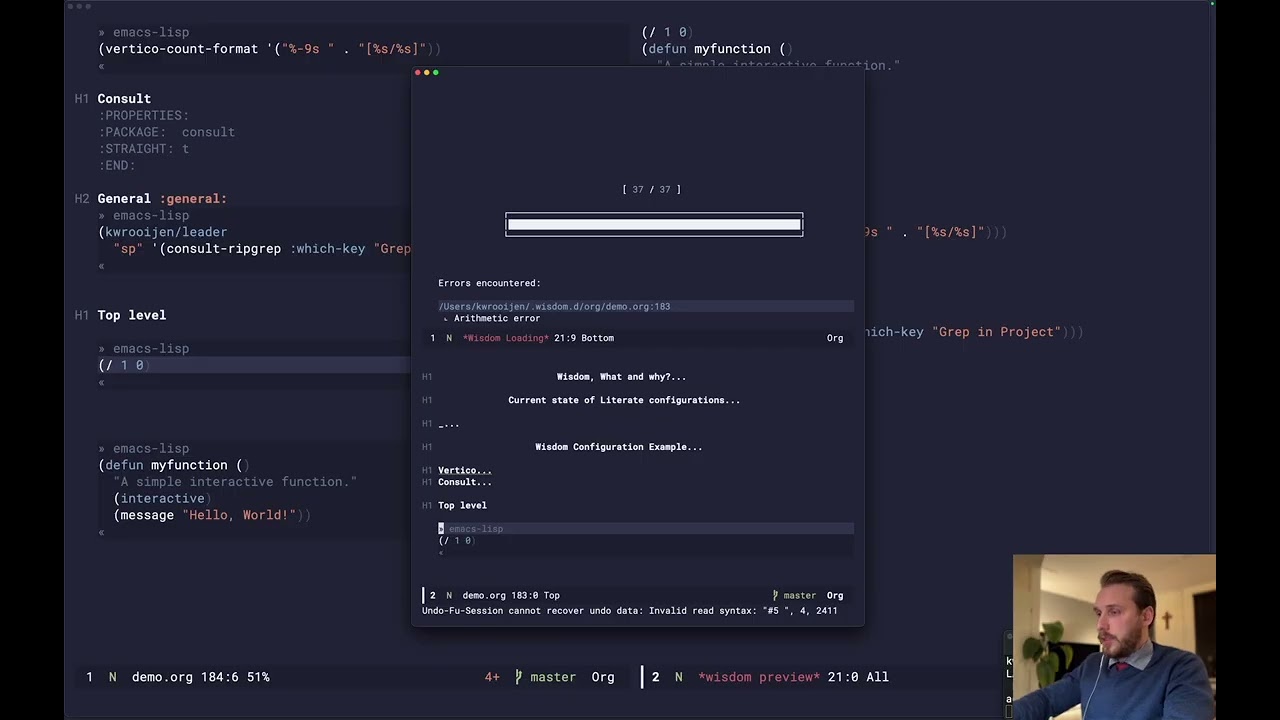Click the H2 marker beside General heading

click(82, 199)
